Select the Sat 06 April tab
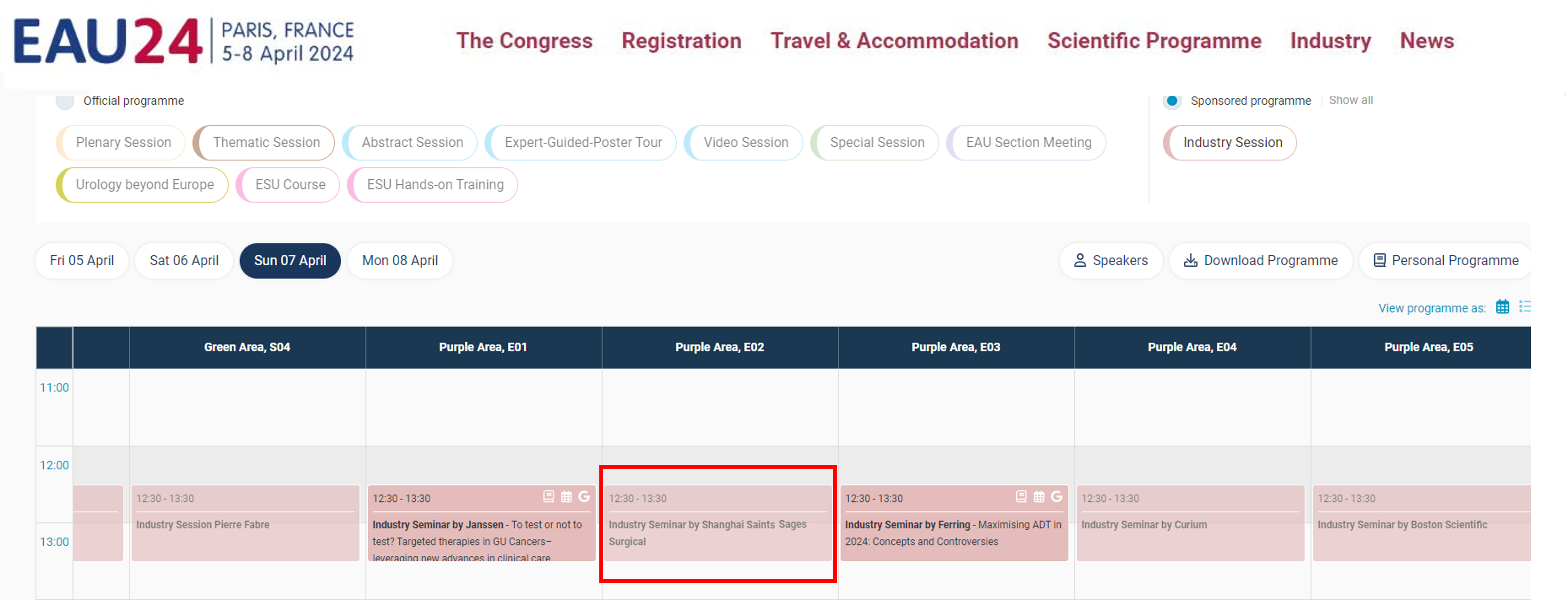The width and height of the screenshot is (1568, 600). [184, 260]
